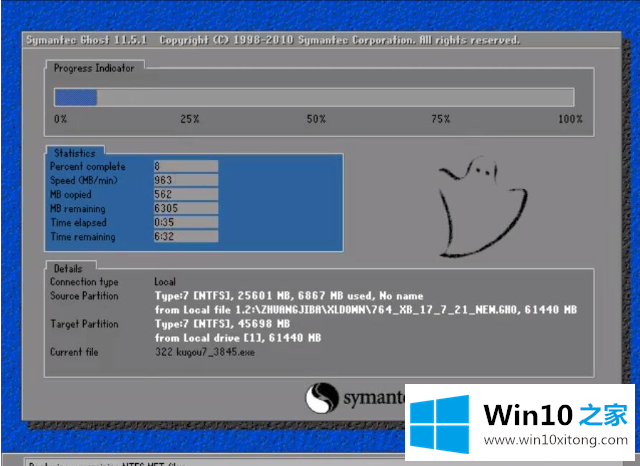Click the MB copied label
Image resolution: width=640 pixels, height=466 pixels.
point(71,195)
